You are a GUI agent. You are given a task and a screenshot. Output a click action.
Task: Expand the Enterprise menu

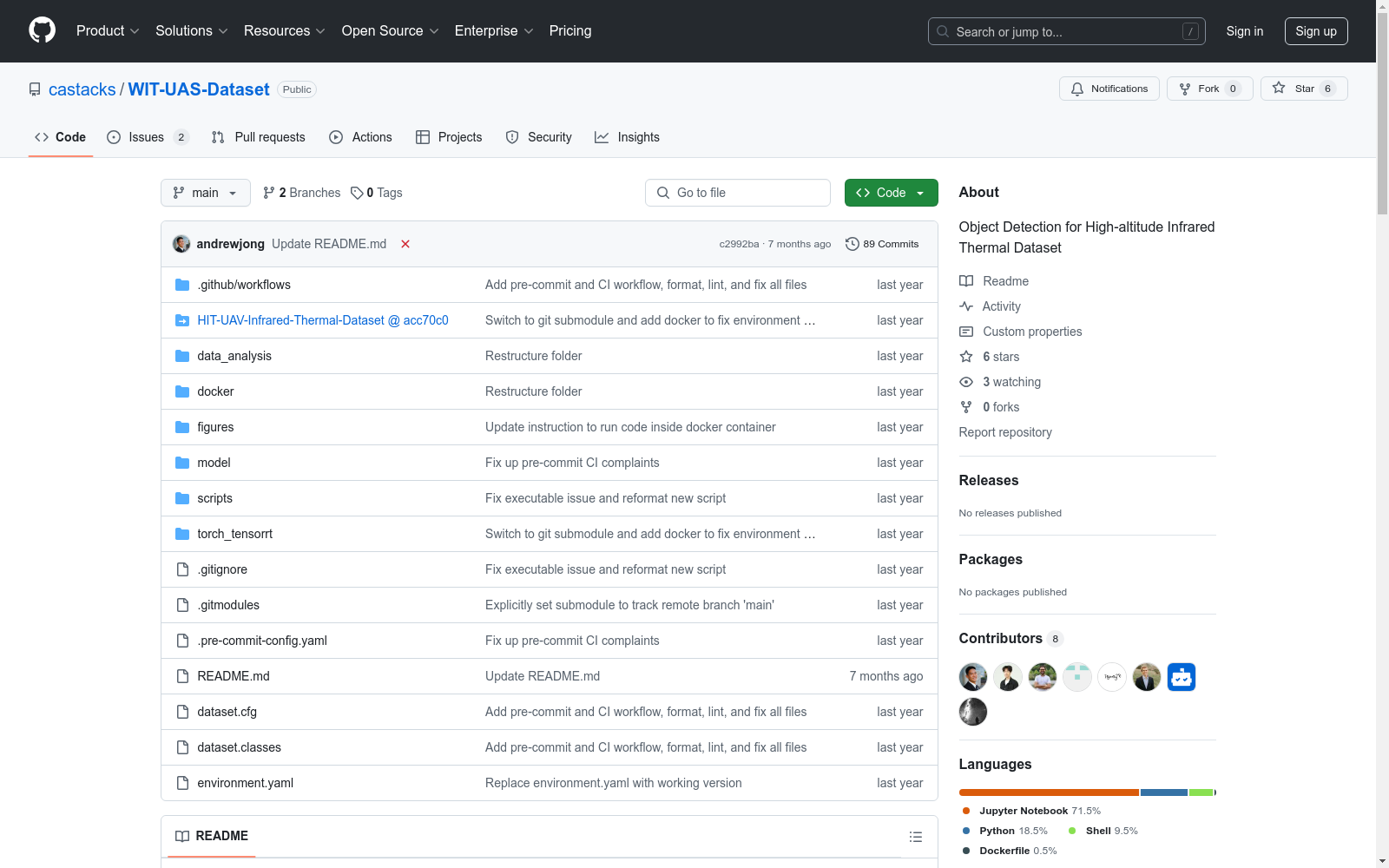(x=494, y=30)
